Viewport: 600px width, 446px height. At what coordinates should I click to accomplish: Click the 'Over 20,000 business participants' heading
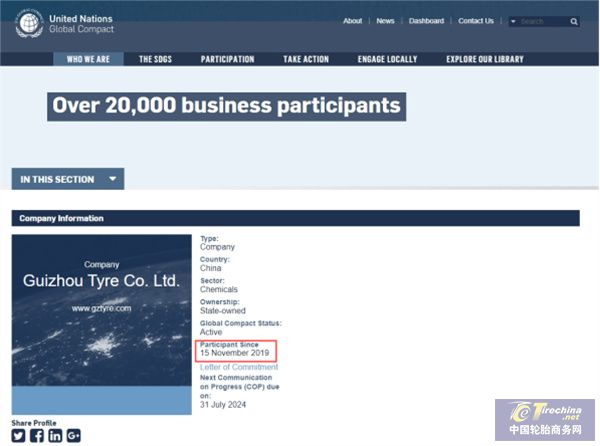tap(227, 107)
